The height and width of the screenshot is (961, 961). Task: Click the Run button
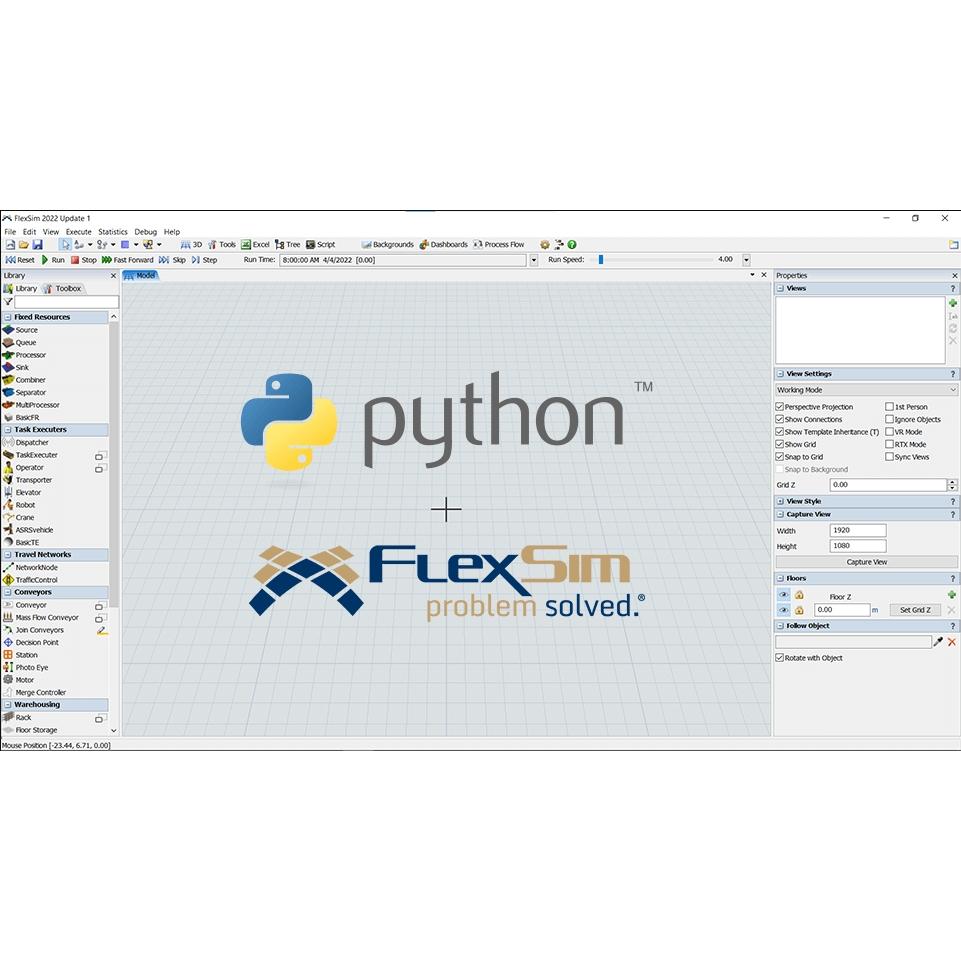click(x=53, y=260)
